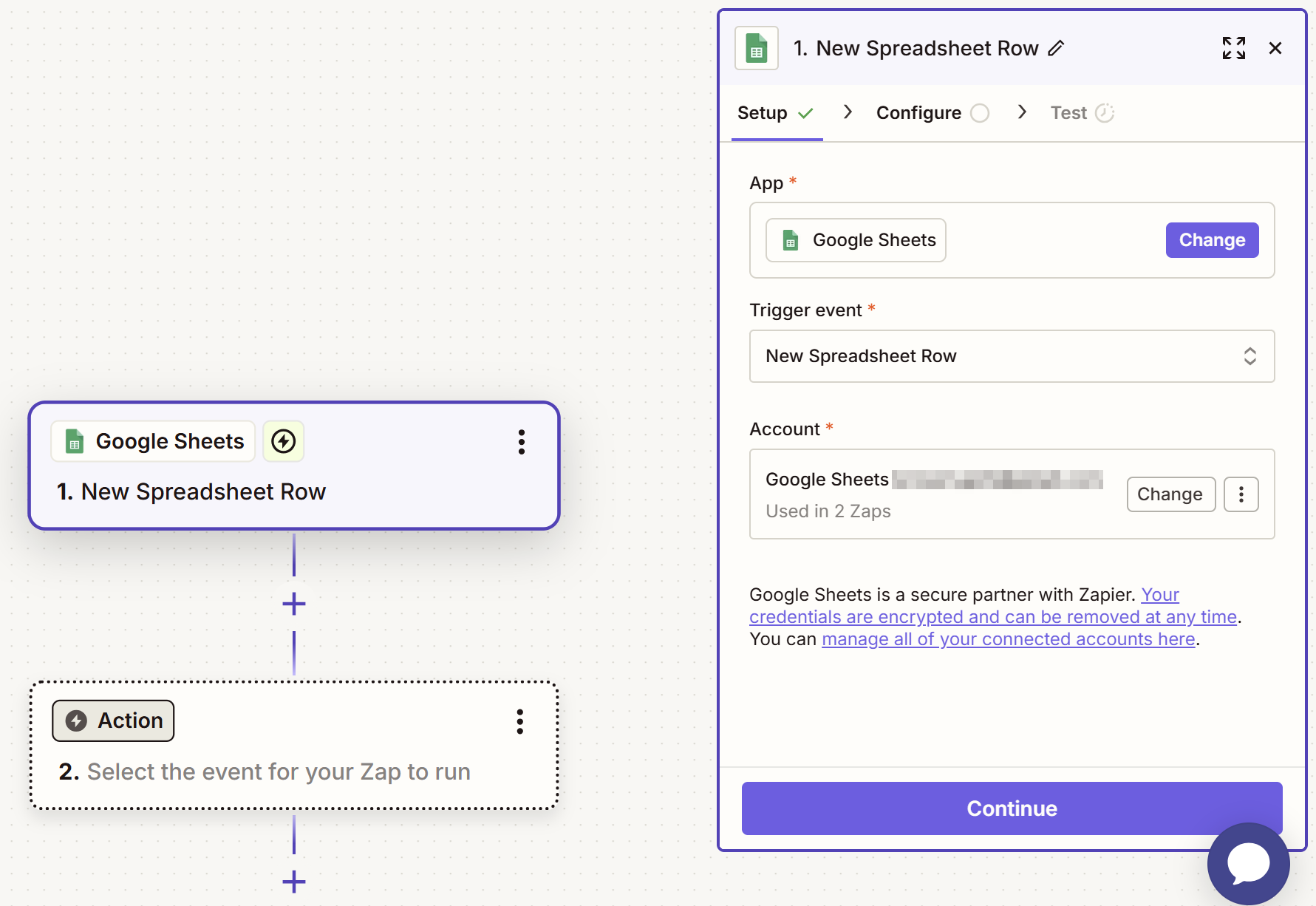This screenshot has height=906, width=1316.
Task: Open the three-dot menu on the trigger step
Action: pos(522,442)
